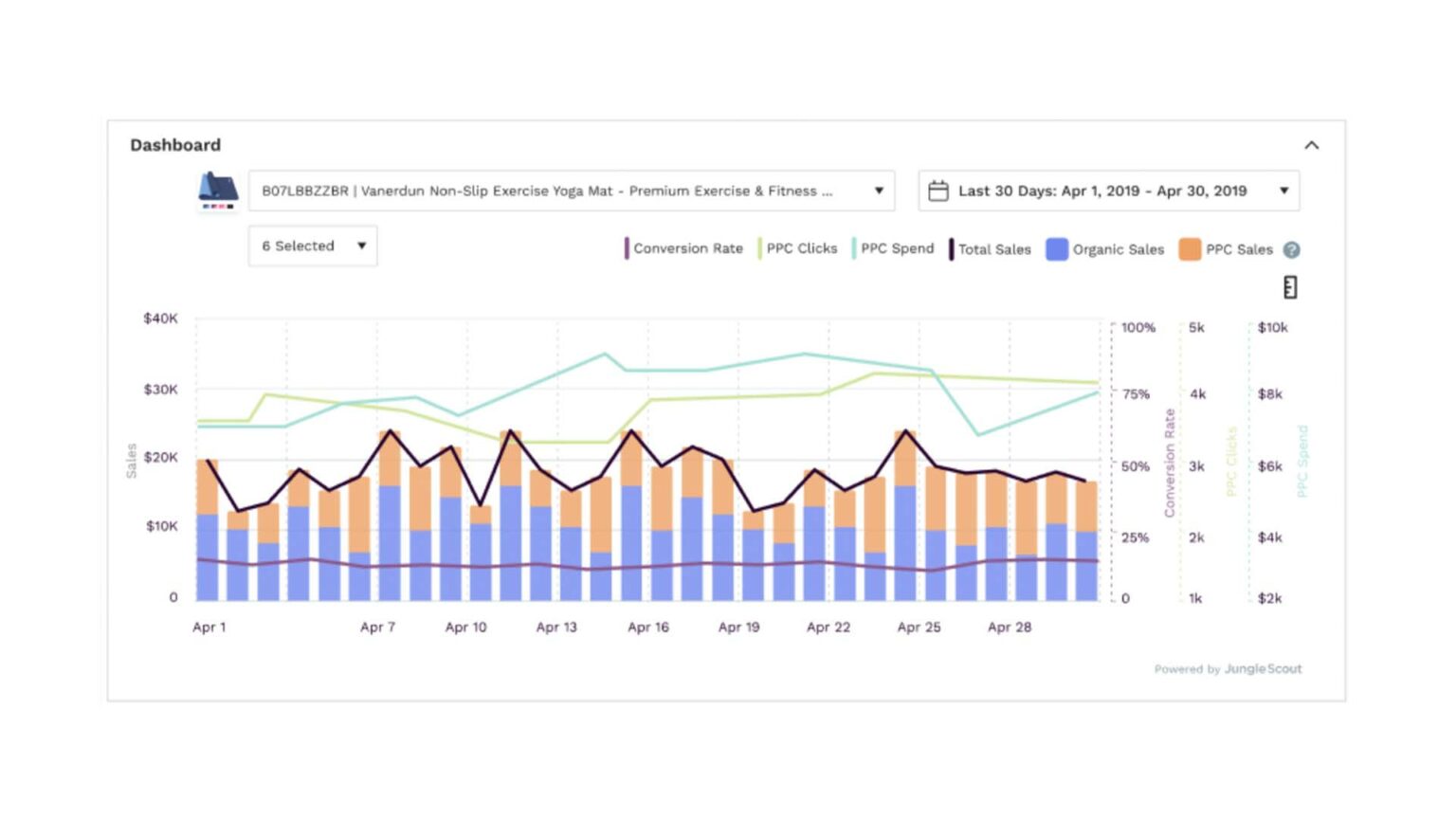This screenshot has width=1456, height=819.
Task: Click the calendar icon in the date range picker
Action: coord(939,190)
